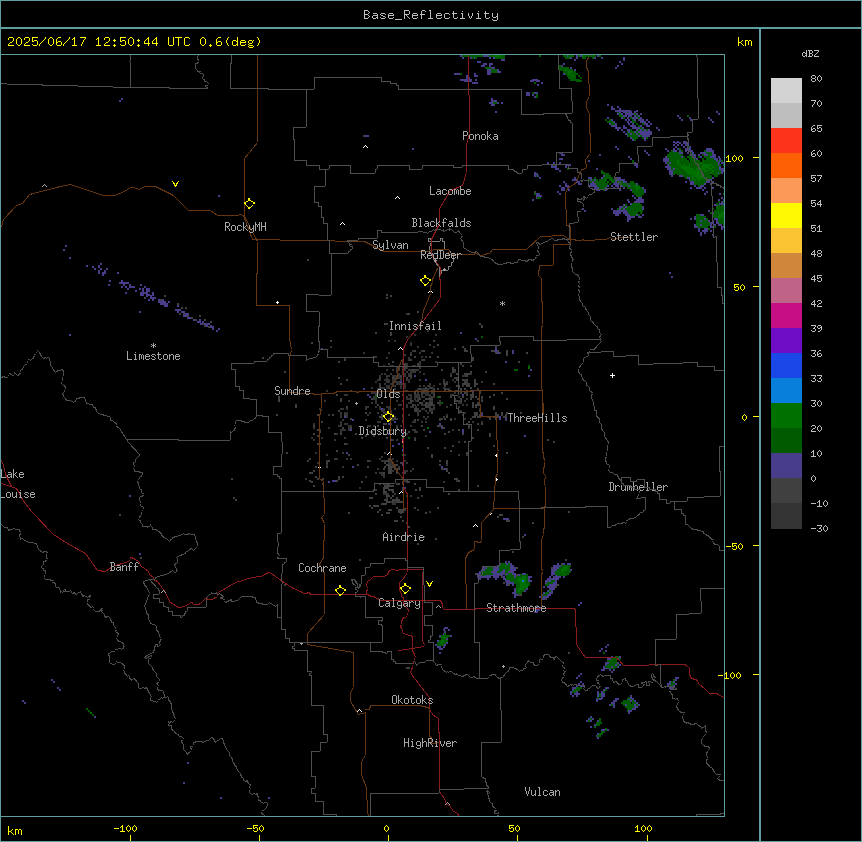Pick the yellow diamond marker above Didsbury
862x842 pixels.
[x=388, y=417]
